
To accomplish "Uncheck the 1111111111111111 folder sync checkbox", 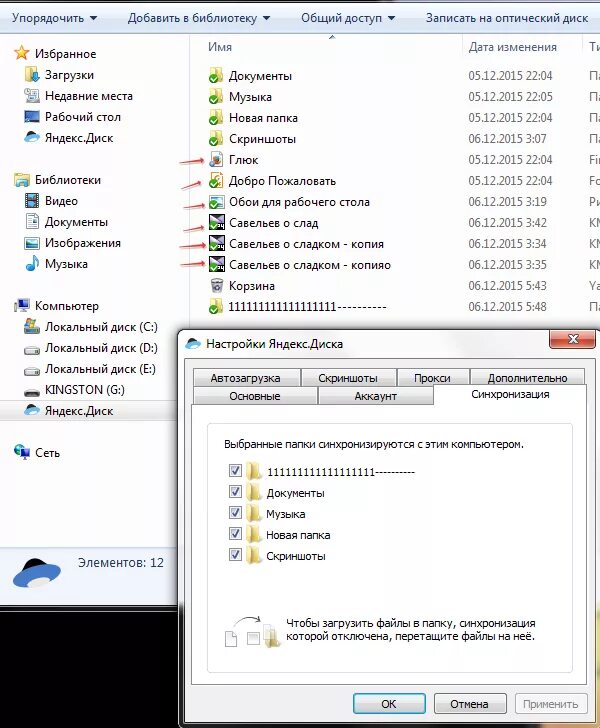I will [x=235, y=470].
